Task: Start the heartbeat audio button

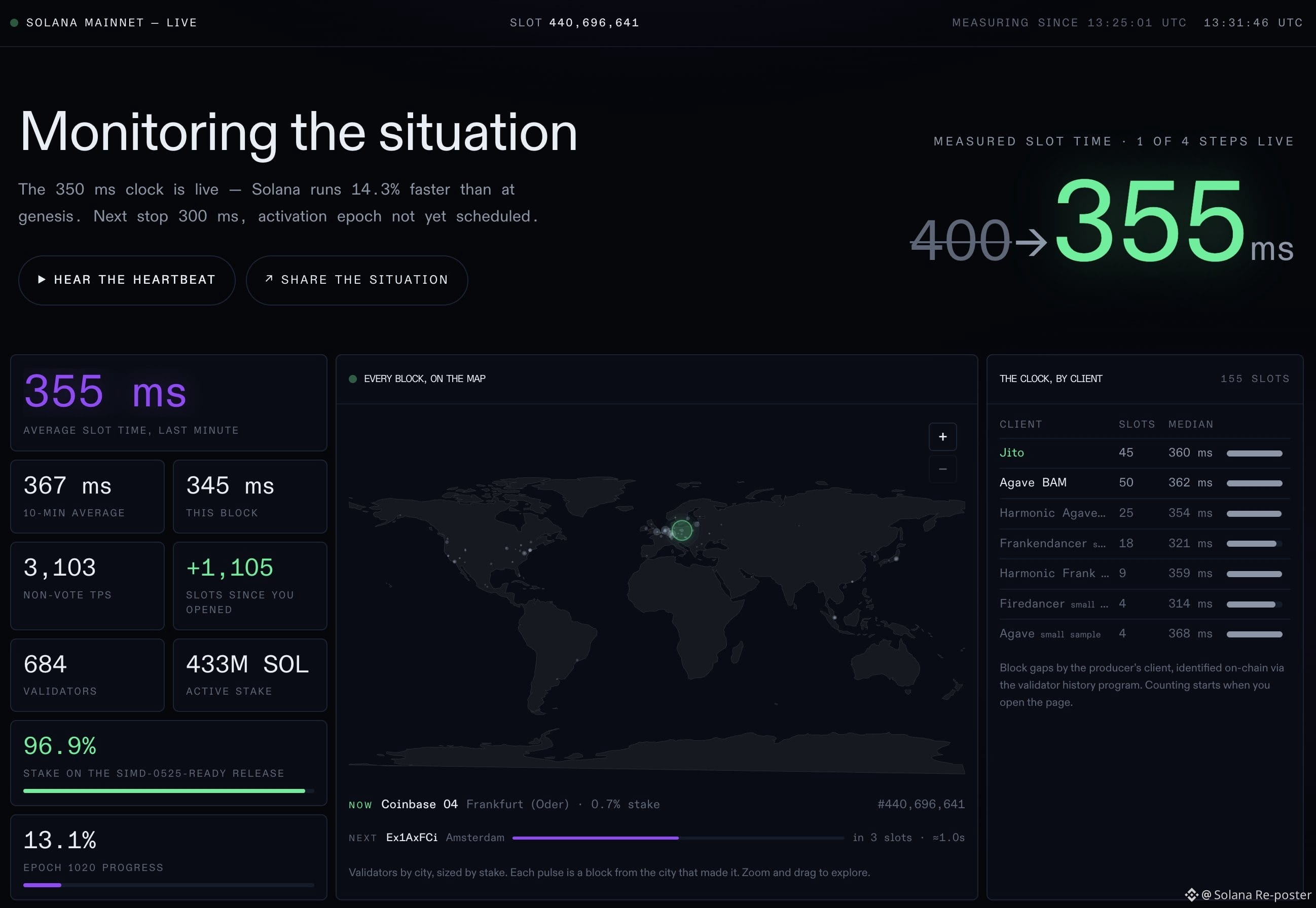Action: [x=127, y=280]
